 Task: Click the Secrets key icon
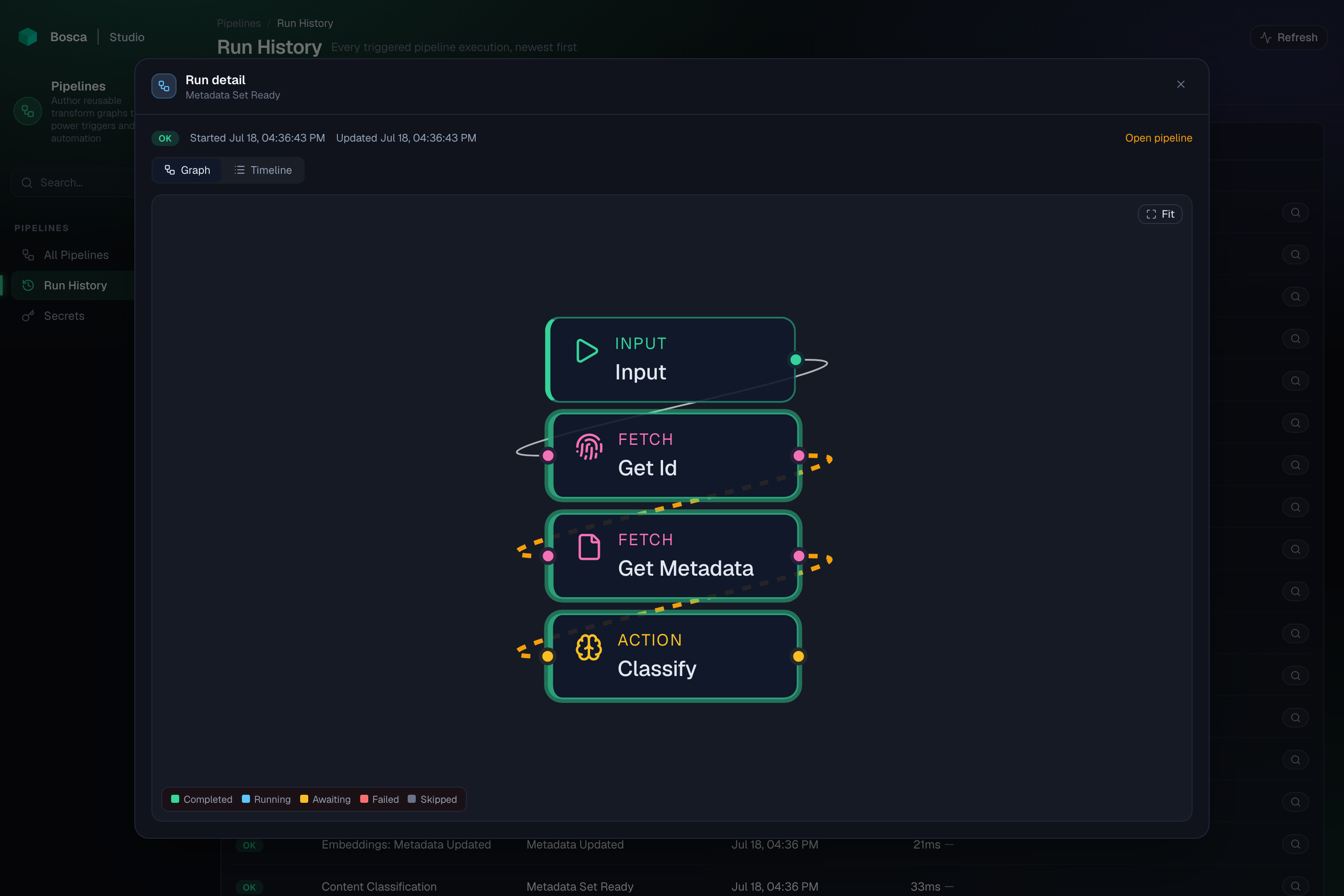28,316
